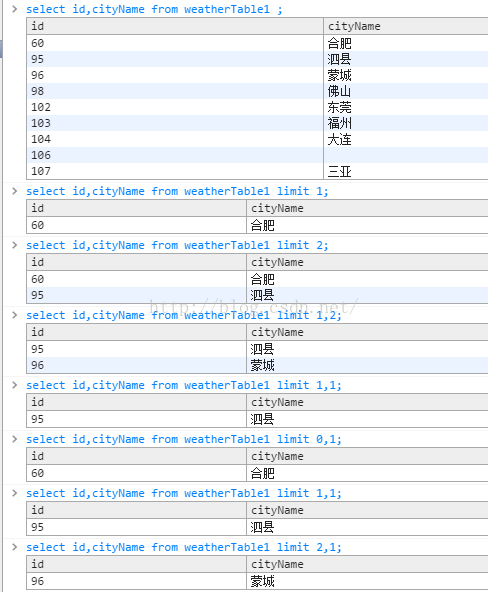The height and width of the screenshot is (592, 488).
Task: Click the chevron next to the 'limit 2;' query
Action: coord(15,245)
